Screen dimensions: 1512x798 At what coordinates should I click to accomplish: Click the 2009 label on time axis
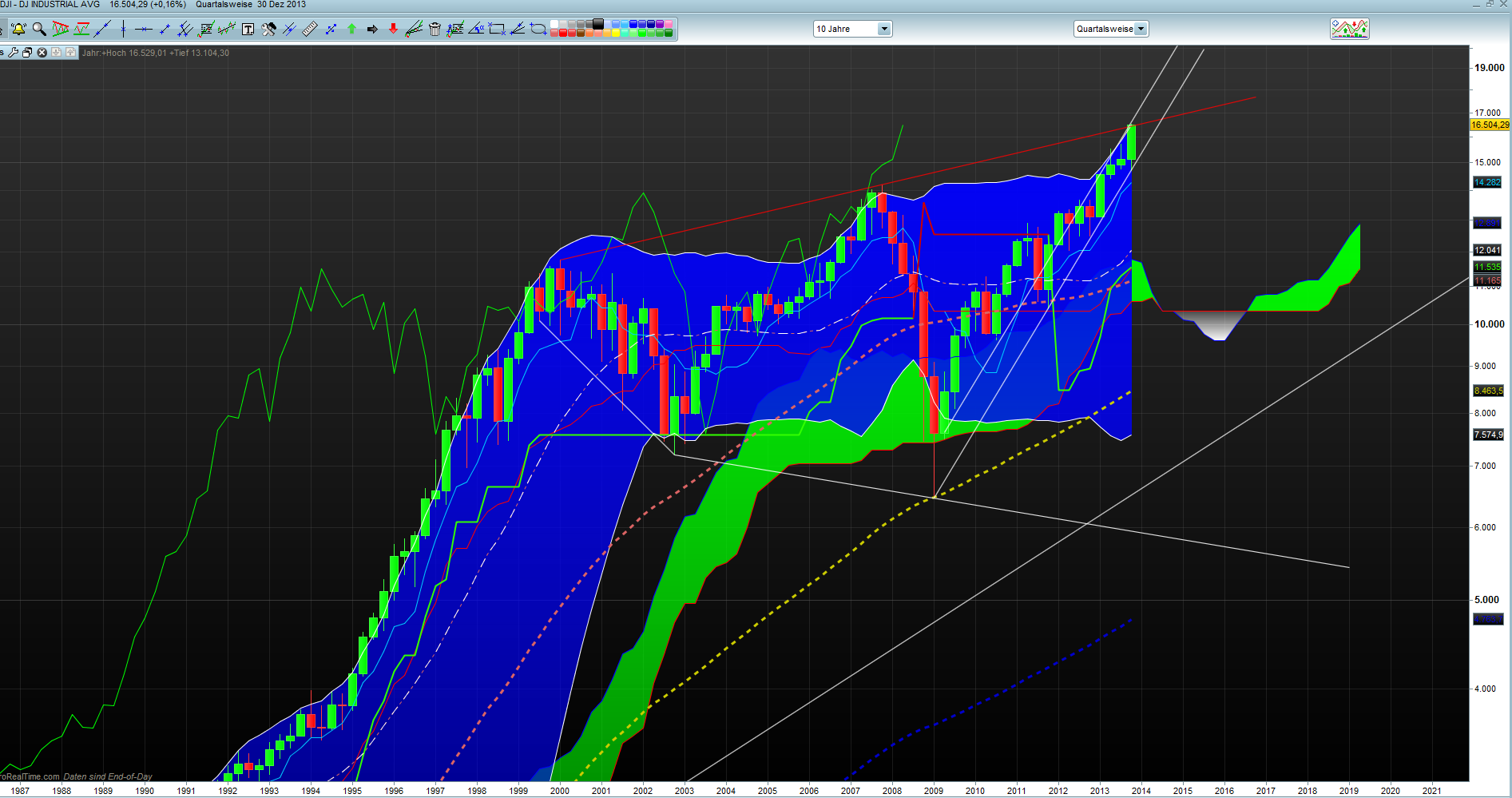pyautogui.click(x=934, y=791)
